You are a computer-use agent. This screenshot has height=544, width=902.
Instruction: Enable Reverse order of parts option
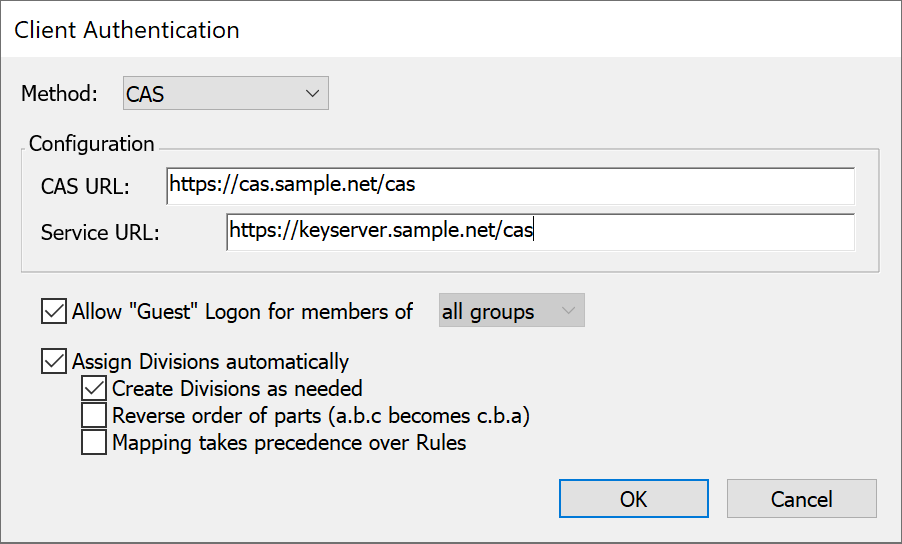tap(94, 415)
